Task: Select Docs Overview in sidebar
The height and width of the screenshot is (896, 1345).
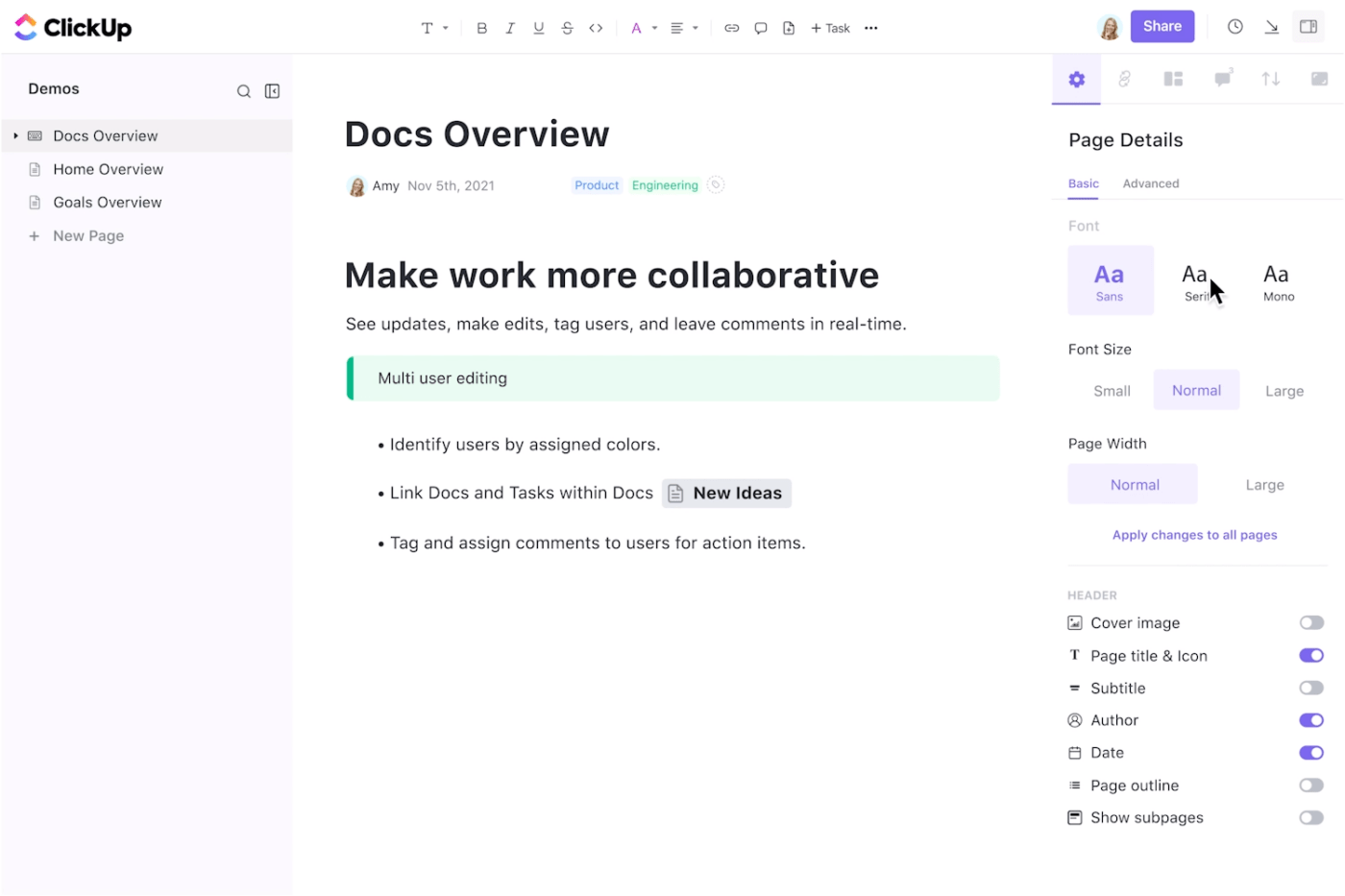Action: [x=147, y=136]
